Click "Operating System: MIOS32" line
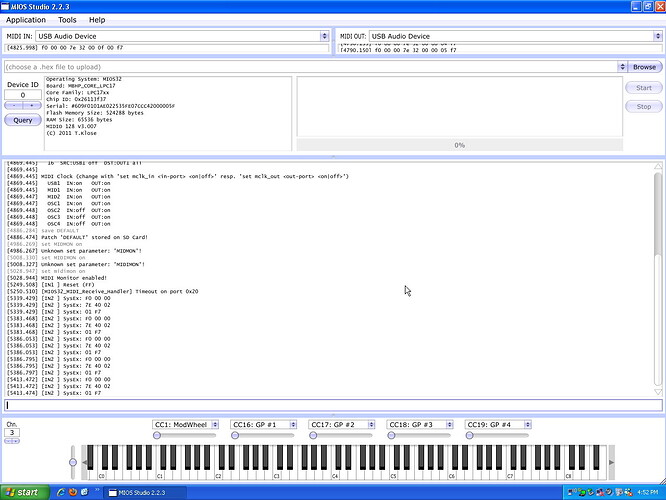666x500 pixels. (x=84, y=79)
